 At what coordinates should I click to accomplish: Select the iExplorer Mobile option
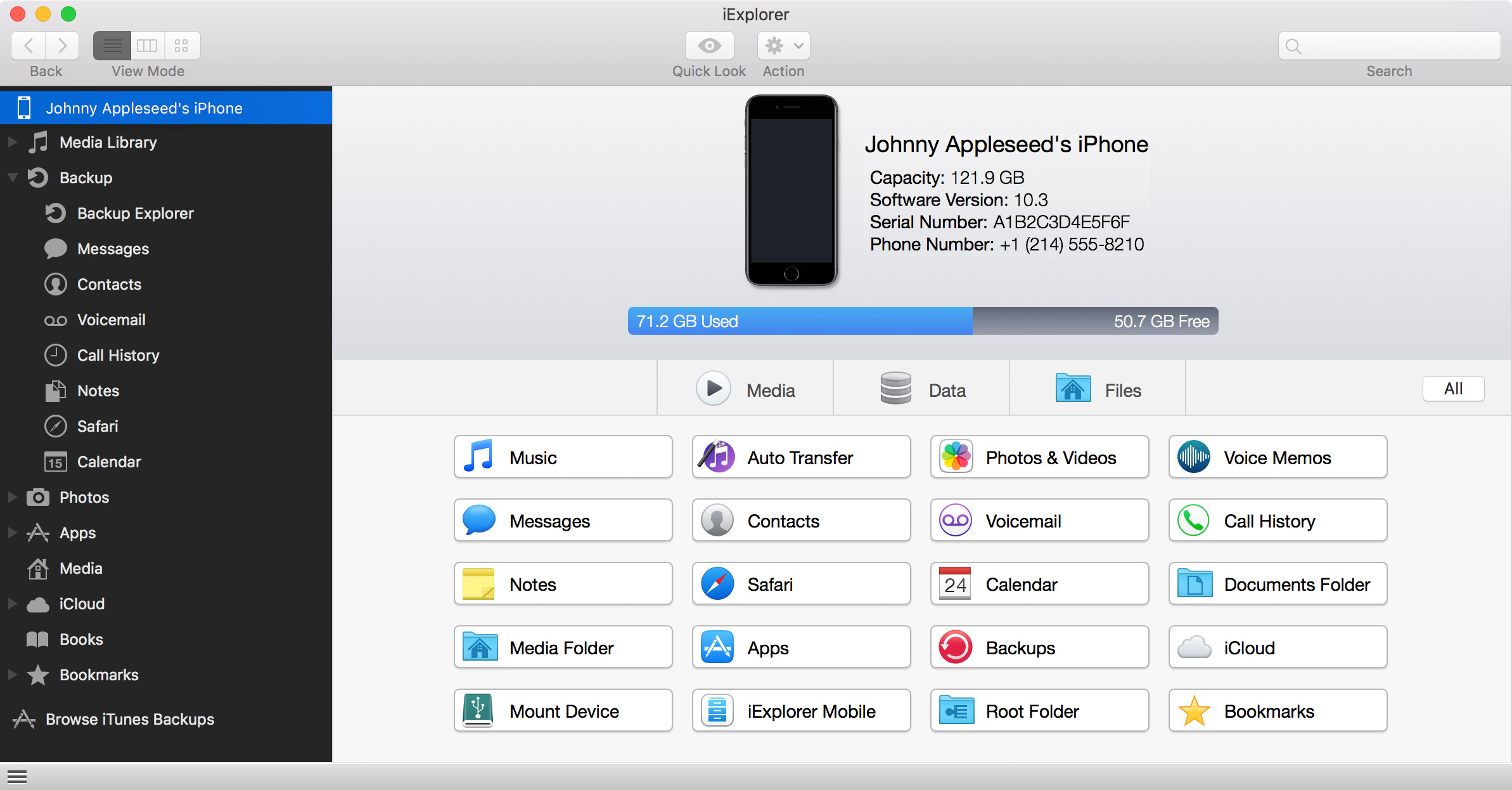pos(801,711)
